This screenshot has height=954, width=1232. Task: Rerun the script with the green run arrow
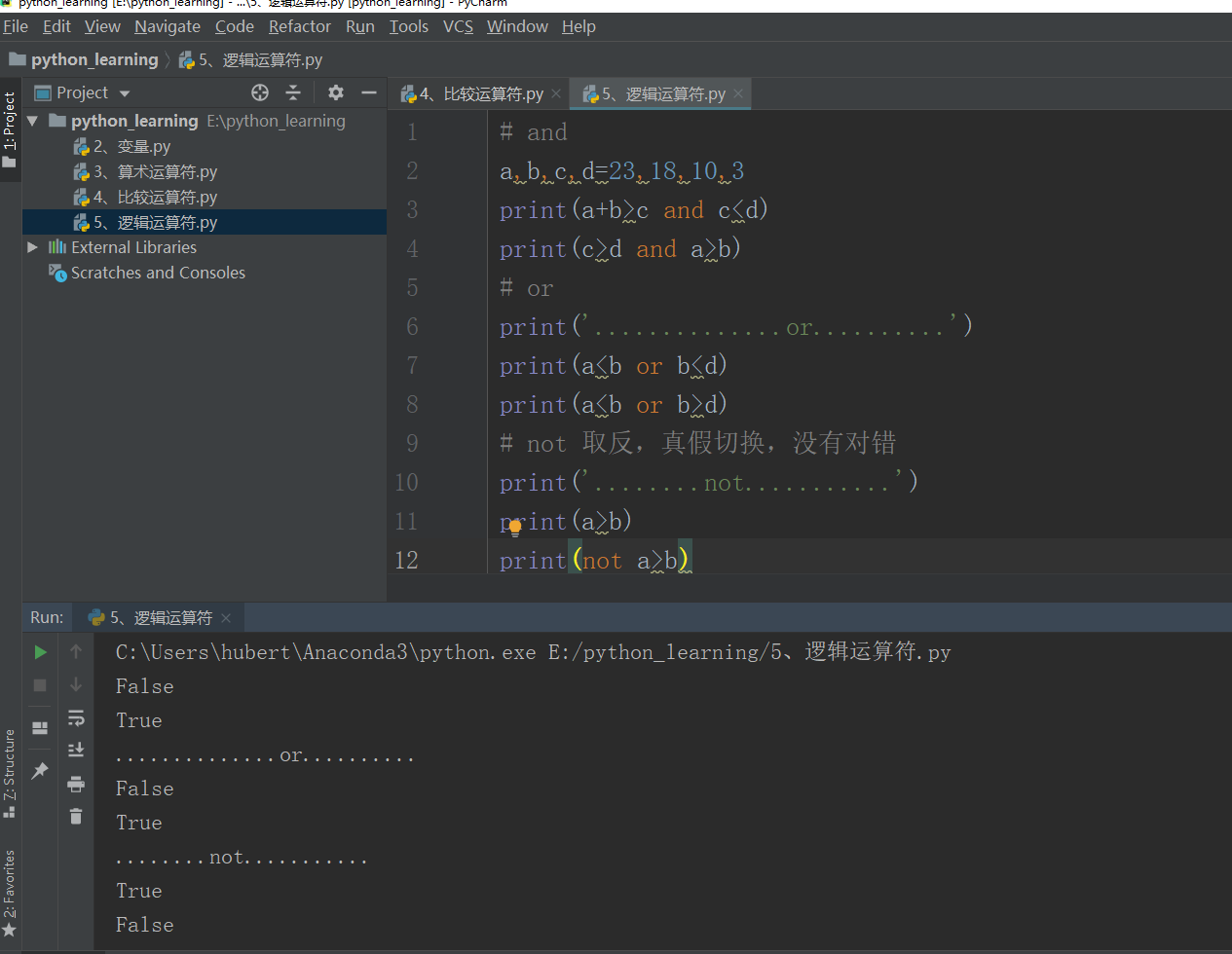39,651
